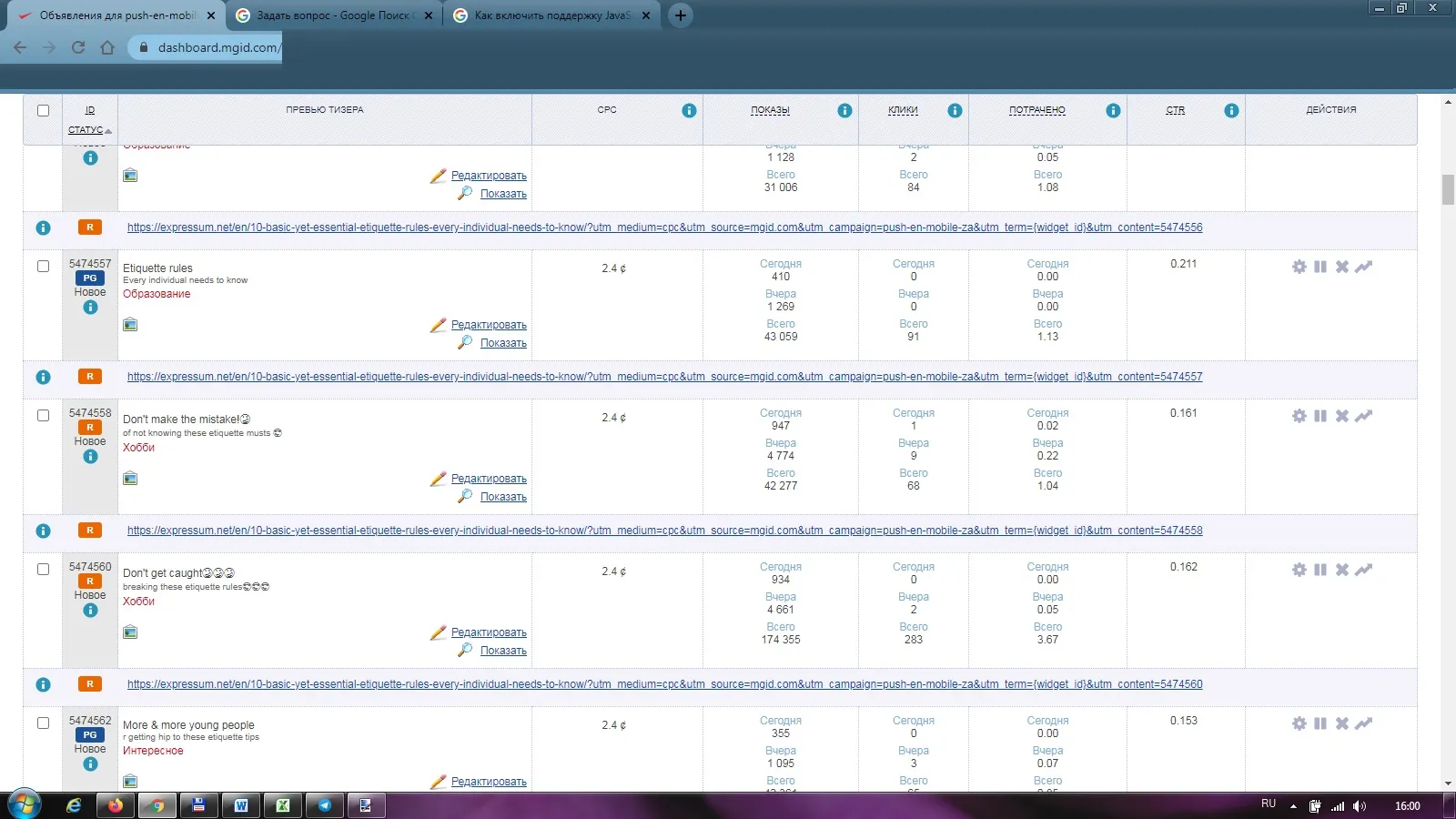
Task: Open teaser URL ending content=5474560
Action: coord(664,684)
